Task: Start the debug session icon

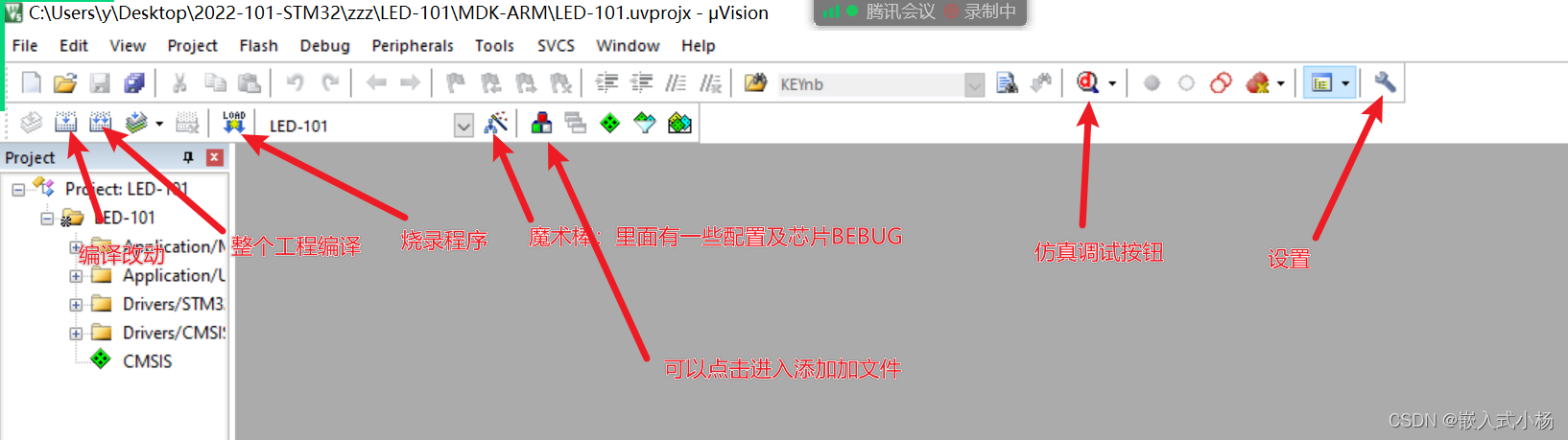Action: pos(1087,83)
